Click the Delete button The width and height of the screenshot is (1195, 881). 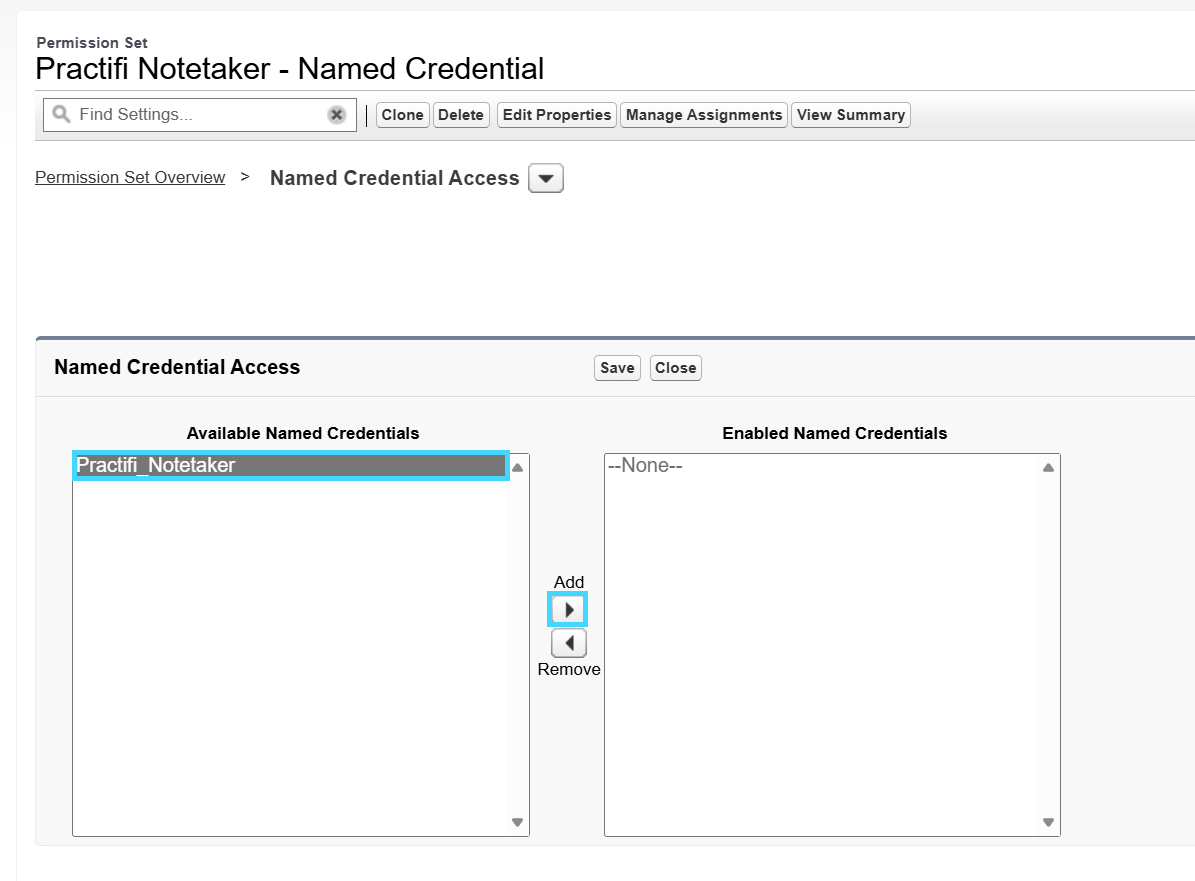coord(461,115)
